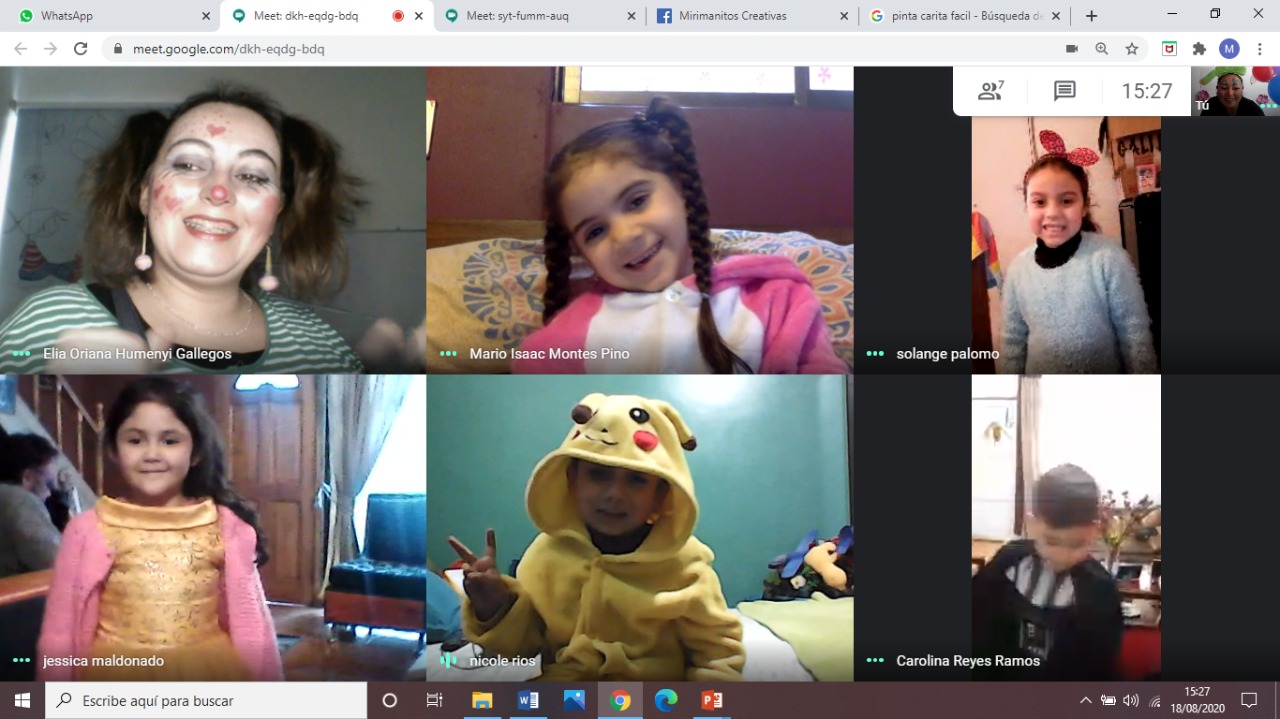Open PowerPoint from the taskbar
This screenshot has width=1280, height=719.
coord(712,700)
